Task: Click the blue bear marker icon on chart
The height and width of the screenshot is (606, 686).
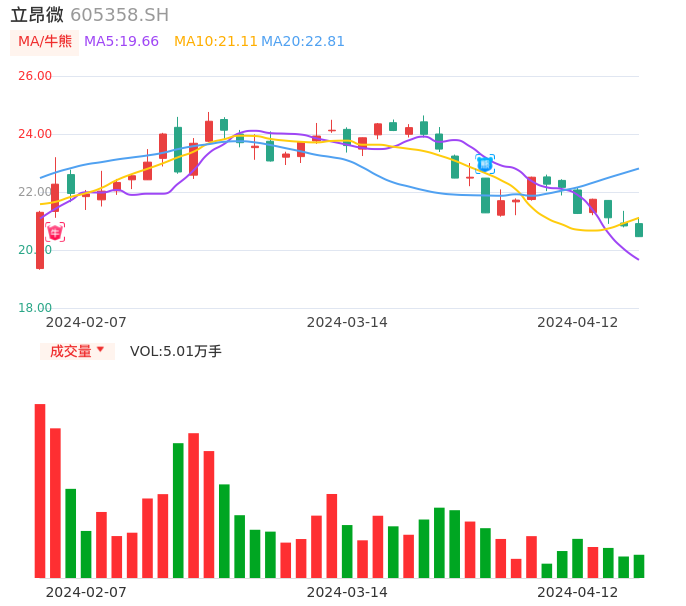Action: (x=485, y=163)
